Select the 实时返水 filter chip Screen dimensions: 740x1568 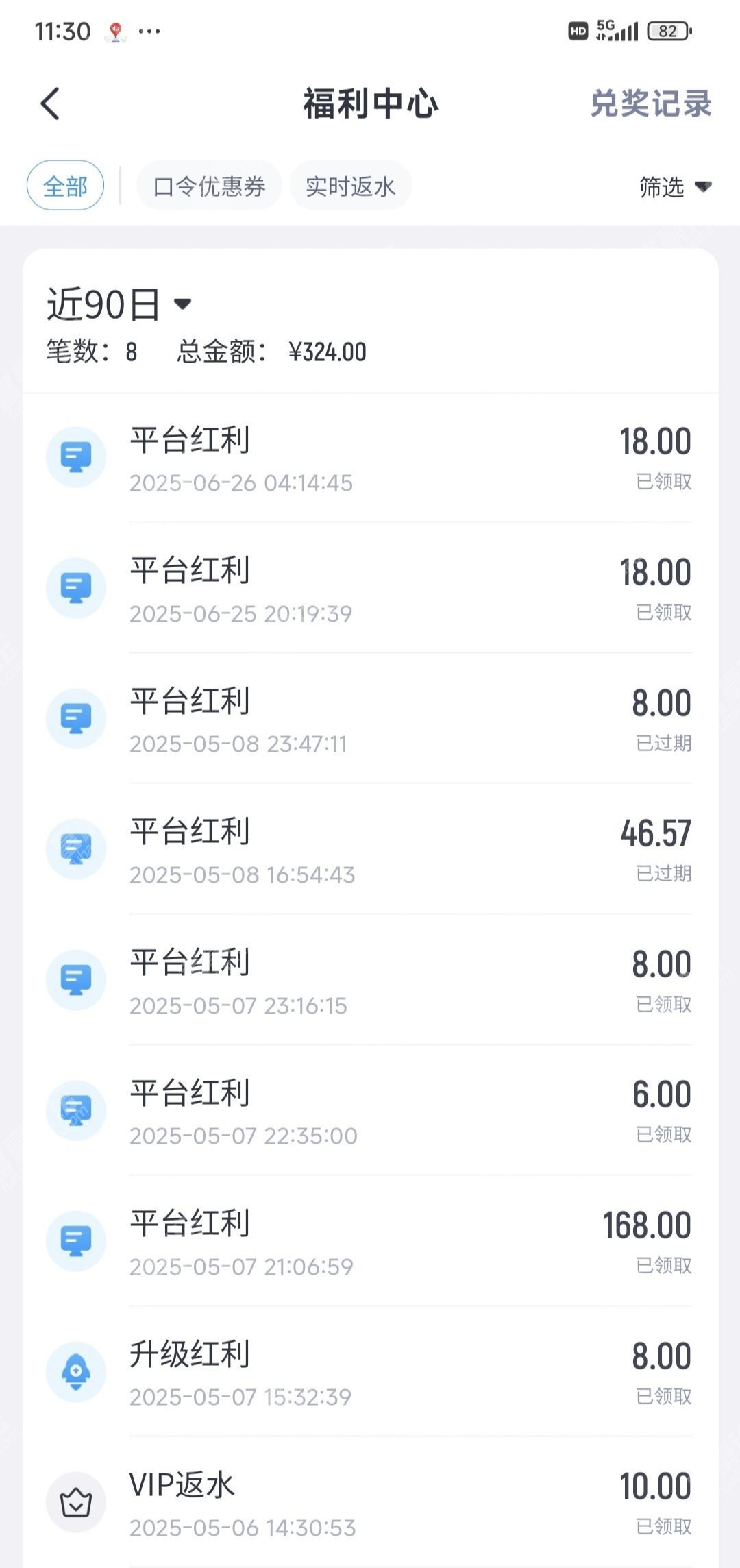click(x=350, y=186)
